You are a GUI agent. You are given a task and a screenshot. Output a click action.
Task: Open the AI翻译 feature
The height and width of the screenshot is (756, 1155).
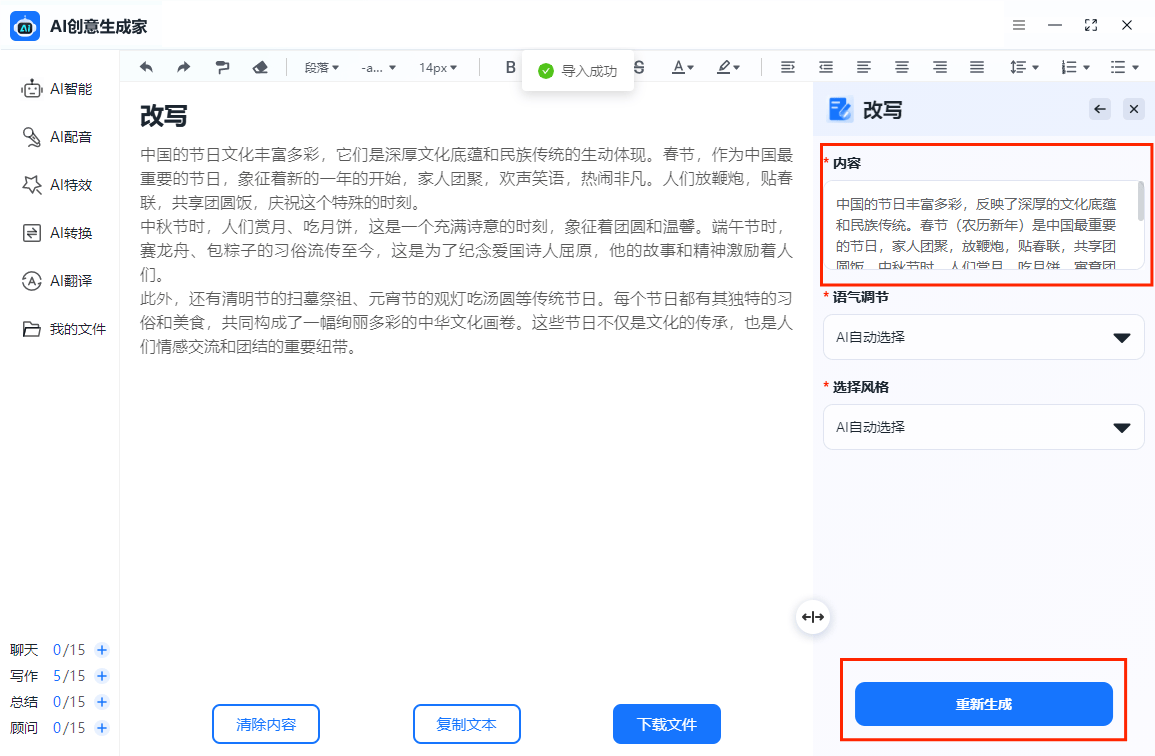tap(60, 280)
